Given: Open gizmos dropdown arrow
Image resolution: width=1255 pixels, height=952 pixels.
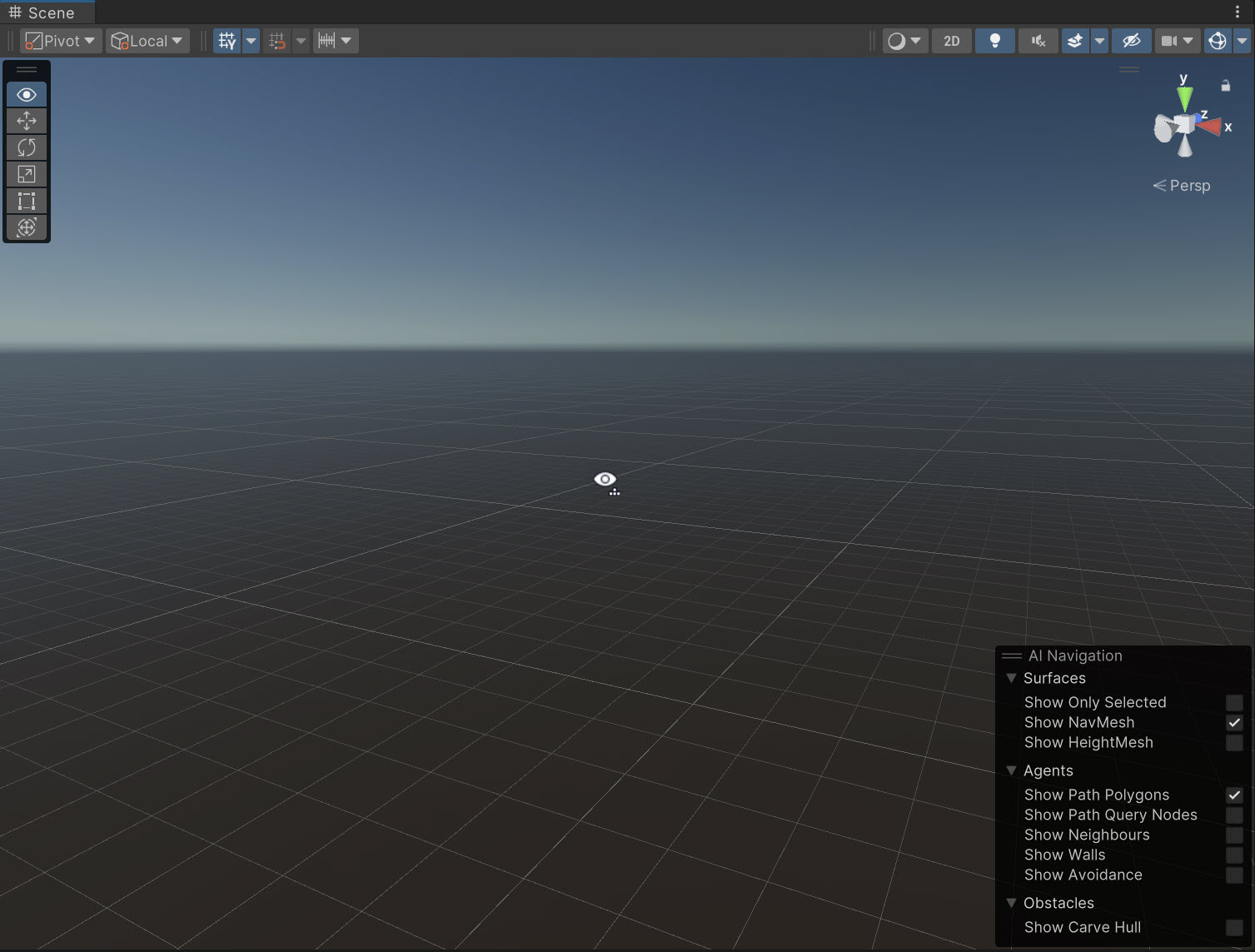Looking at the screenshot, I should pyautogui.click(x=1242, y=41).
